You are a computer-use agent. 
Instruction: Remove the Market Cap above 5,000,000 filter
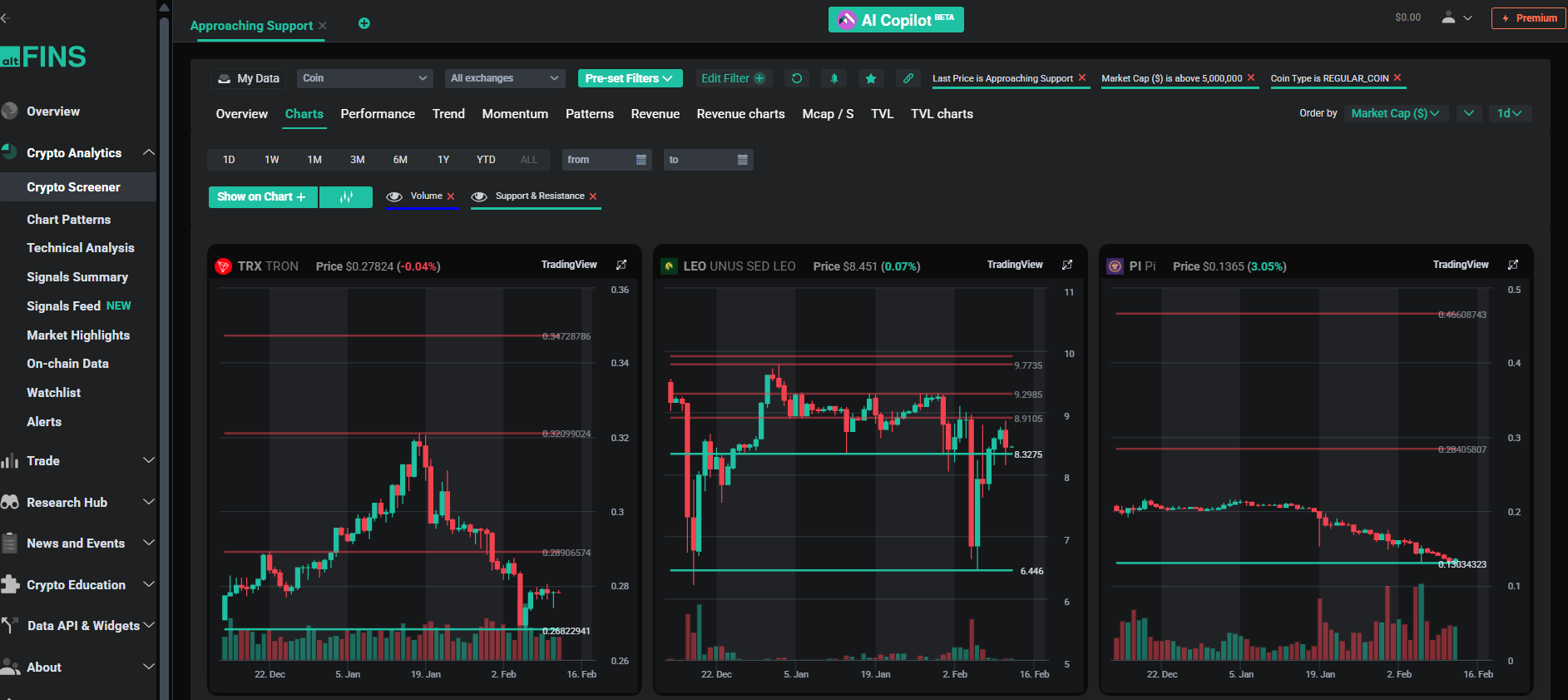point(1250,77)
